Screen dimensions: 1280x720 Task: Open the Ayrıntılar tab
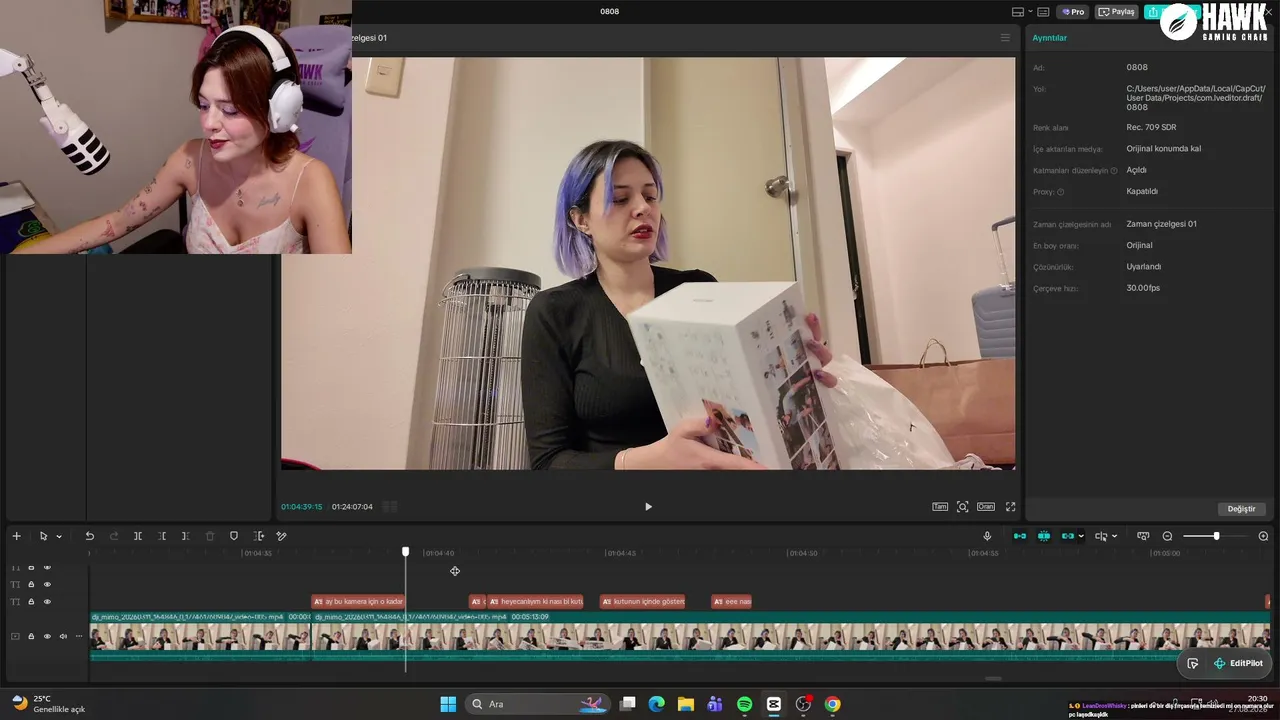[1050, 38]
